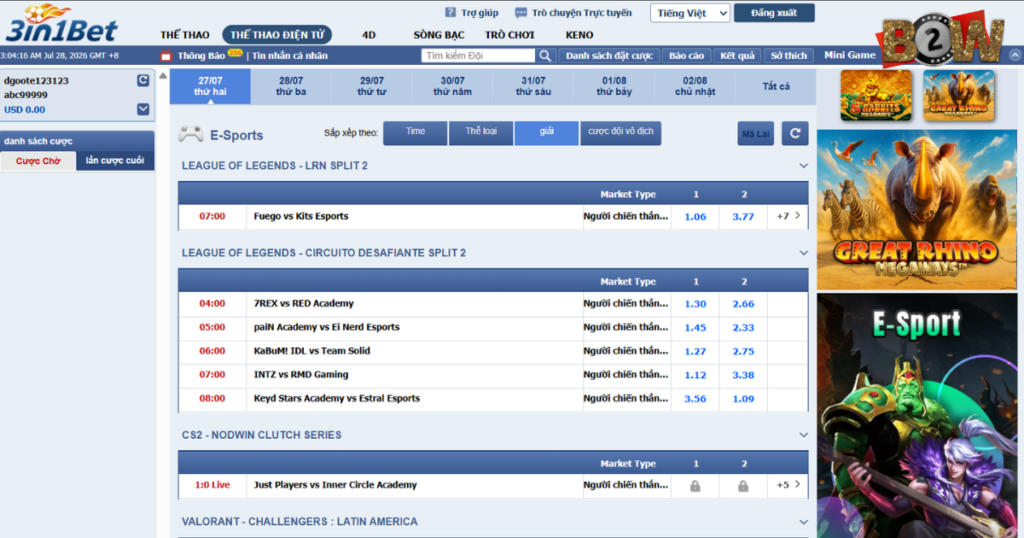This screenshot has width=1024, height=538.
Task: Click the Thông Báo notification icon
Action: pyautogui.click(x=167, y=55)
